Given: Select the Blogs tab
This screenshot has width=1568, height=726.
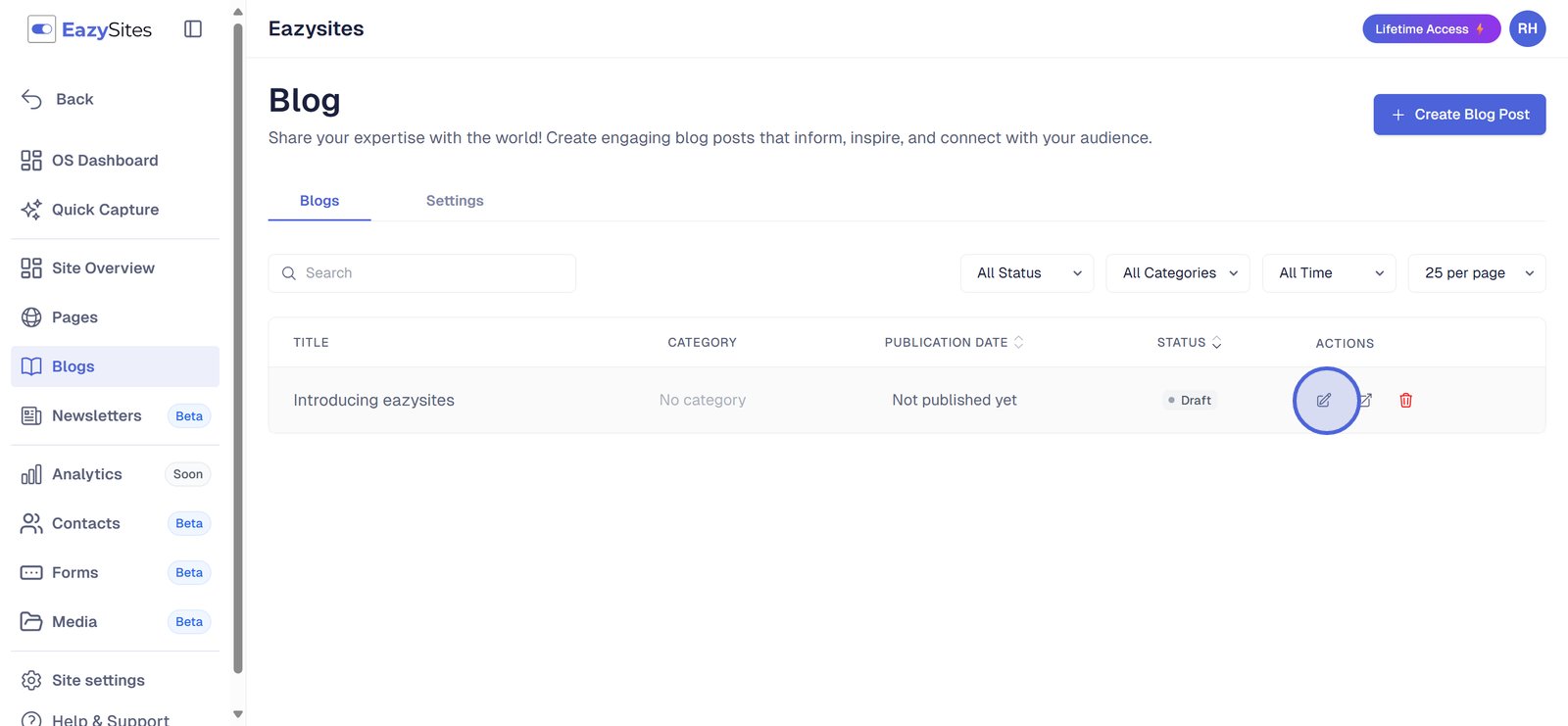Looking at the screenshot, I should coord(319,201).
